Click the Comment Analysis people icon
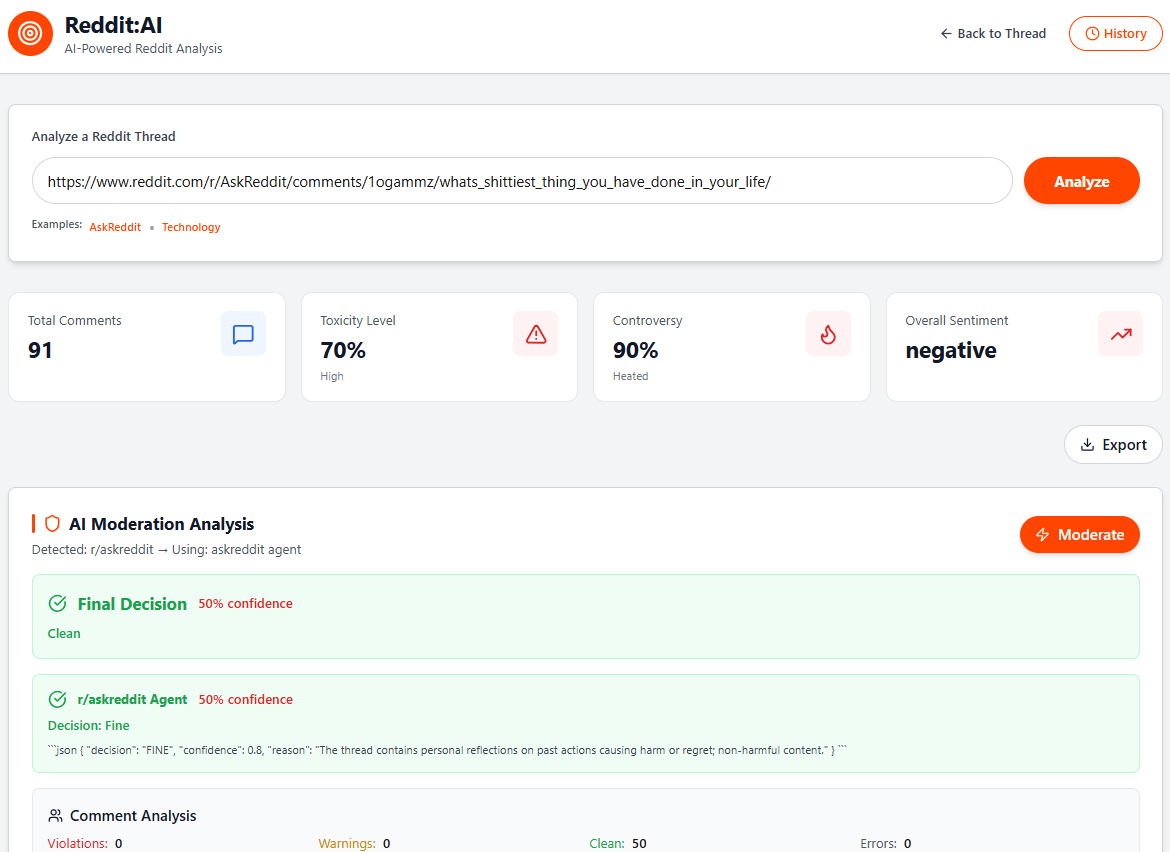The height and width of the screenshot is (852, 1170). pos(55,815)
